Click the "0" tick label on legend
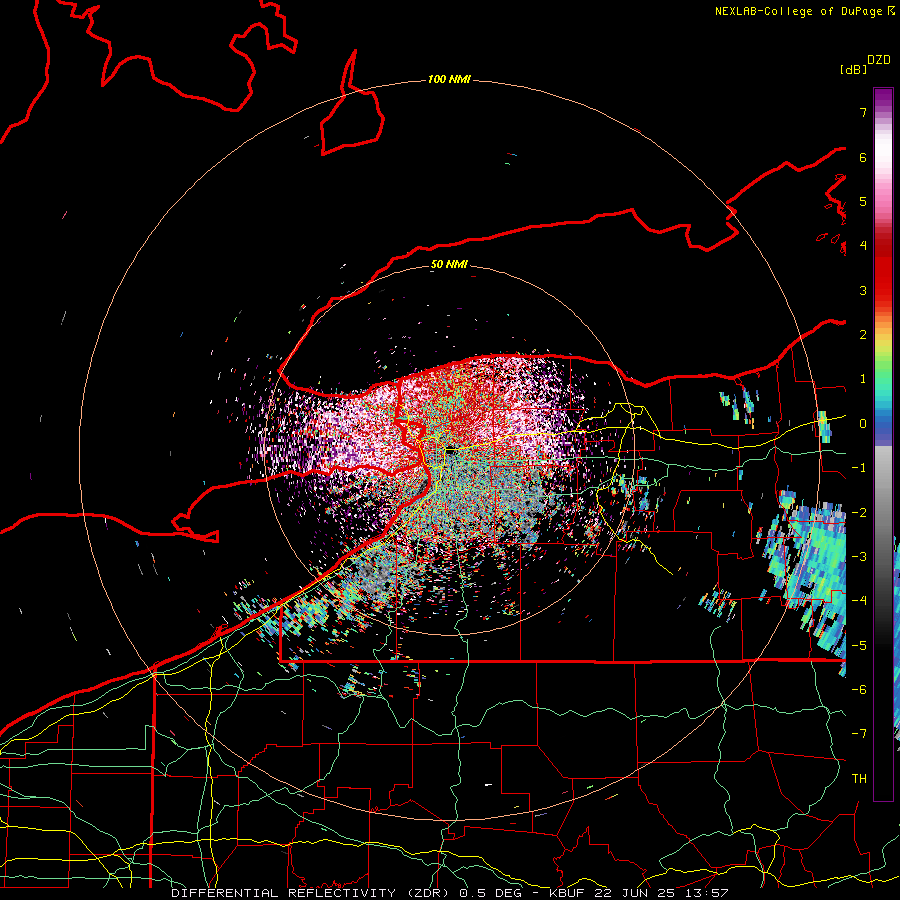Image resolution: width=900 pixels, height=900 pixels. tap(863, 424)
